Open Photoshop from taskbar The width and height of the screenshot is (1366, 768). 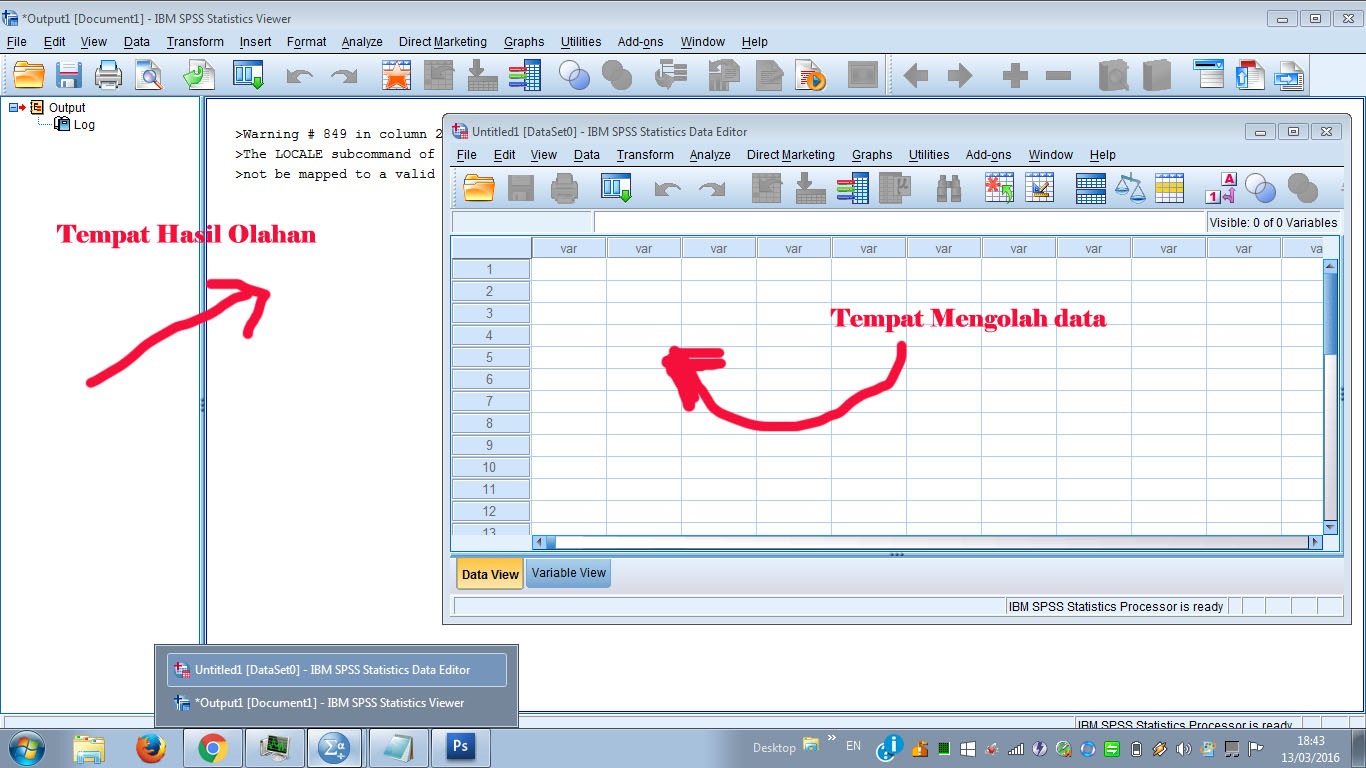[461, 747]
